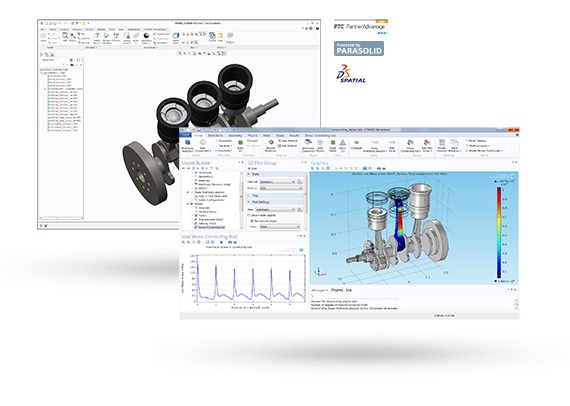Open the Time dropdown in Data section
This screenshot has height=406, width=570.
pyautogui.click(x=281, y=188)
